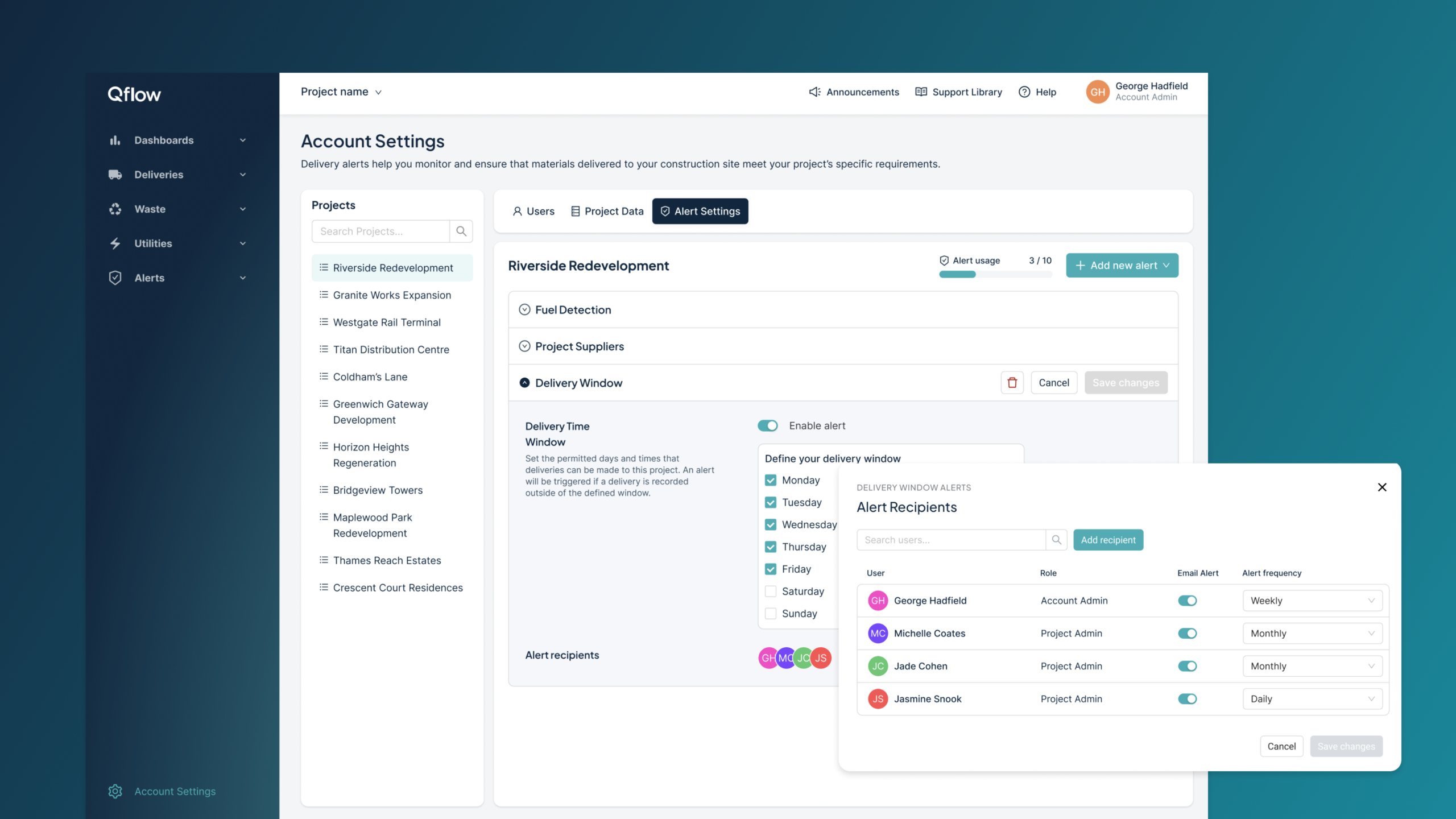Open George Hadfield's Weekly frequency dropdown

(1312, 601)
